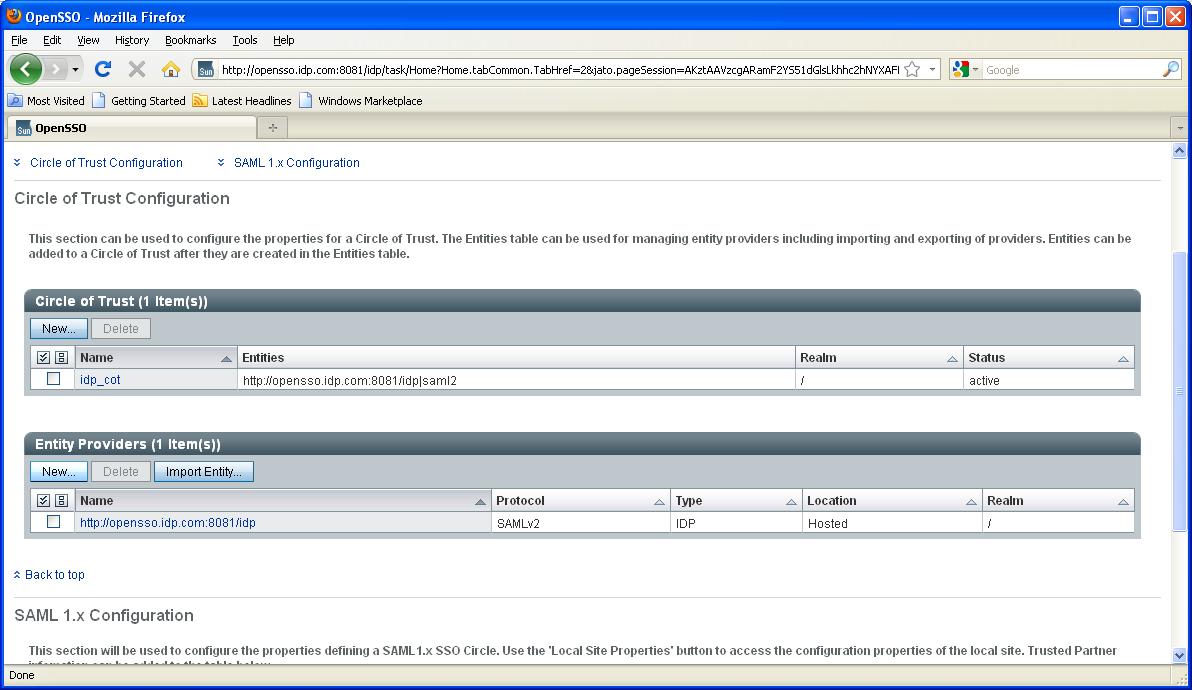Go back with the green Back arrow
The width and height of the screenshot is (1192, 690).
point(25,70)
